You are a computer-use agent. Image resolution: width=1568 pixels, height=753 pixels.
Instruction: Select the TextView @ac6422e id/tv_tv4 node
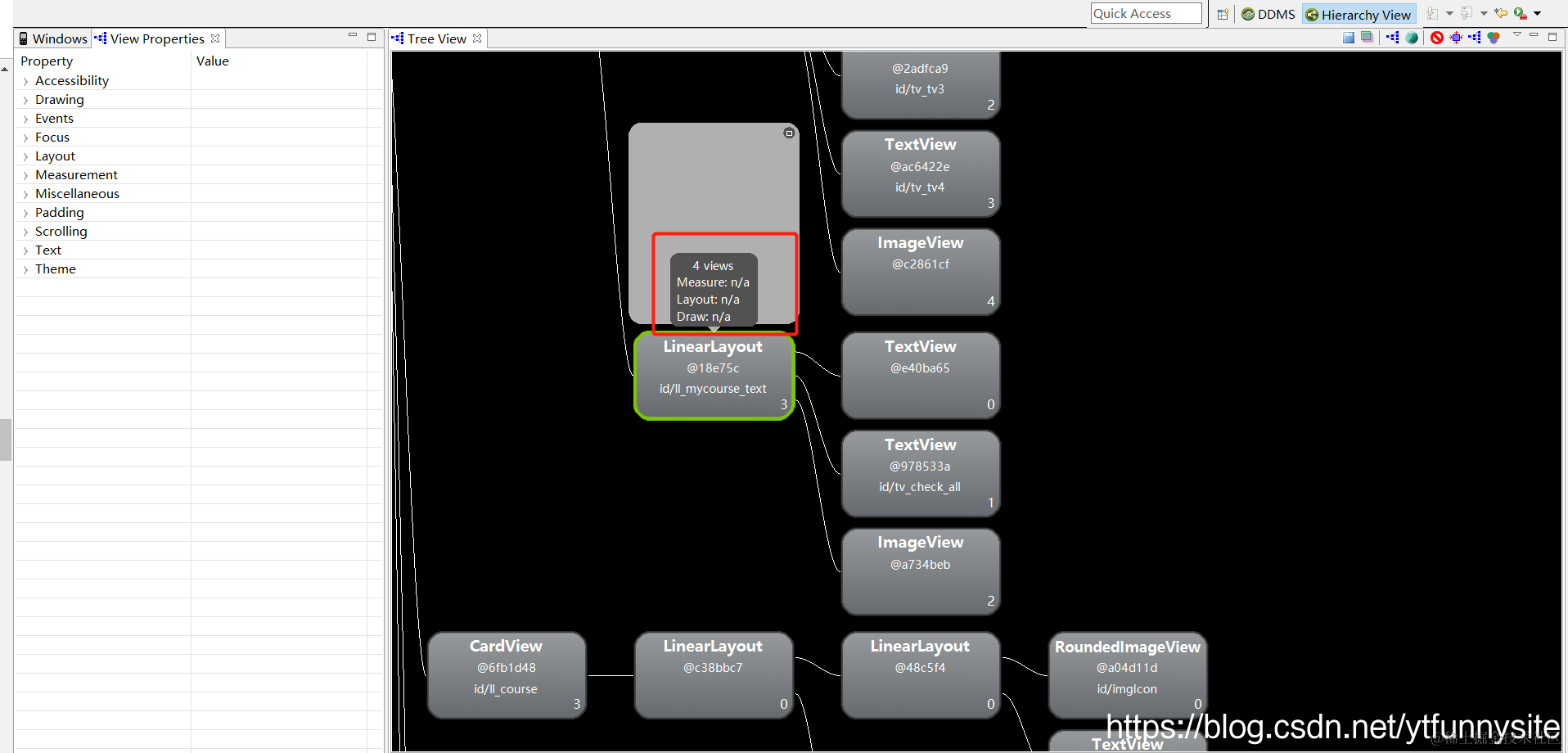coord(921,174)
